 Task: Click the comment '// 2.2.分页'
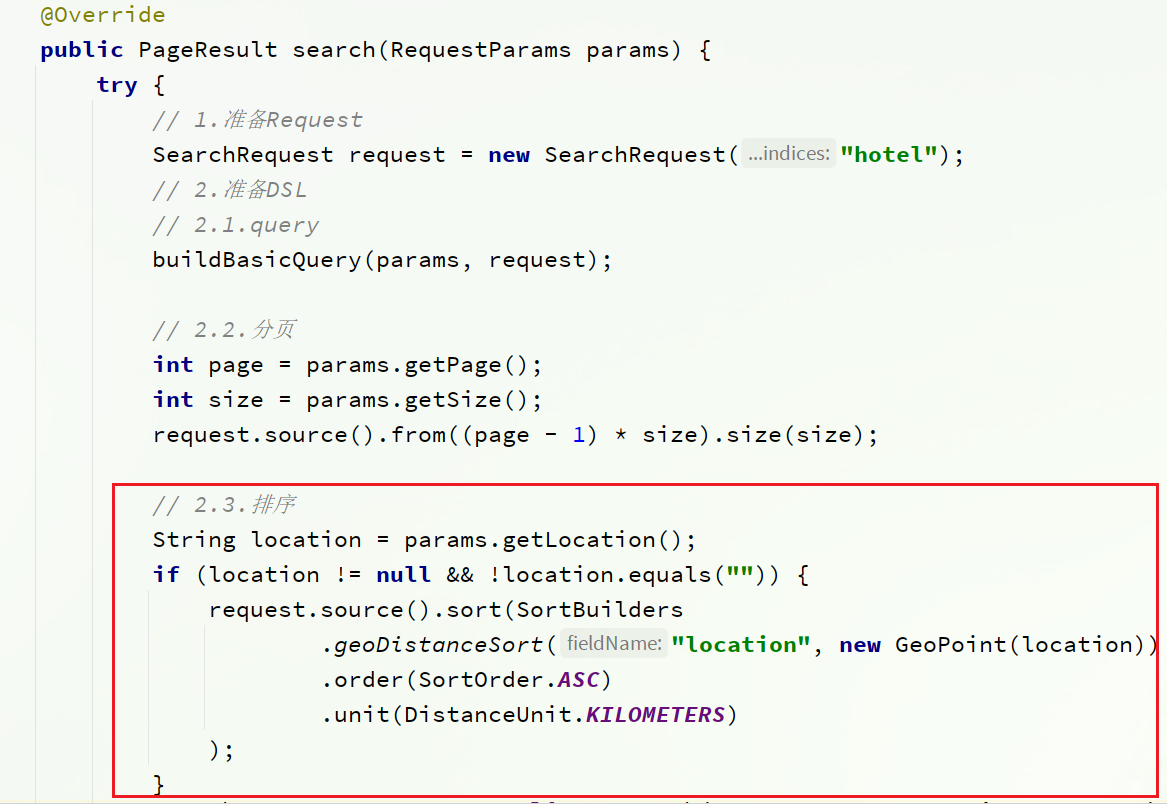[224, 329]
